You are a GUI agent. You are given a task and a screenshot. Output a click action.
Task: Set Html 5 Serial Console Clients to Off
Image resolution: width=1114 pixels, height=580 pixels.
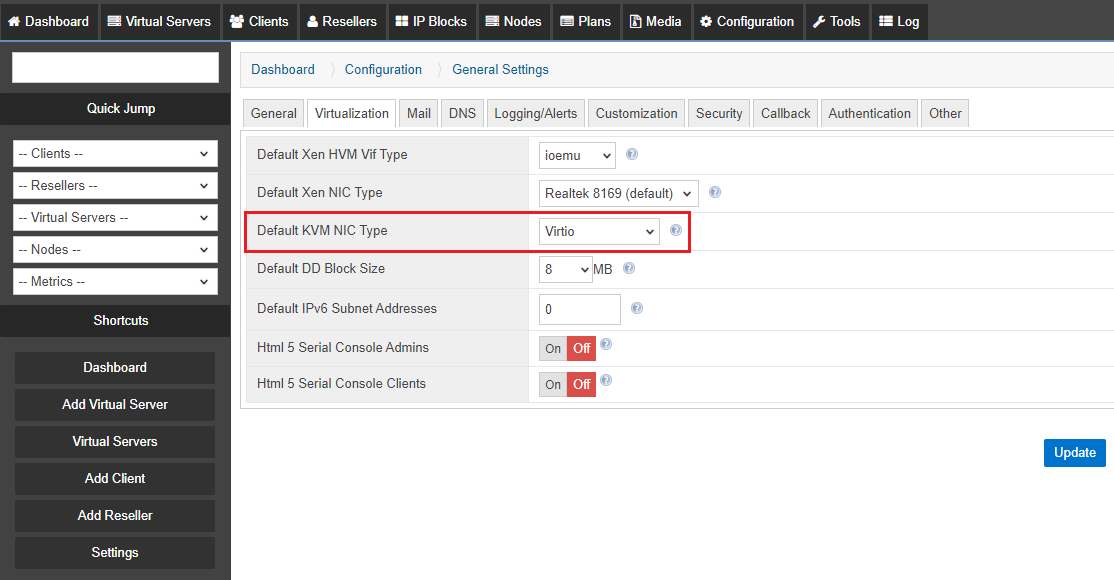(x=581, y=385)
